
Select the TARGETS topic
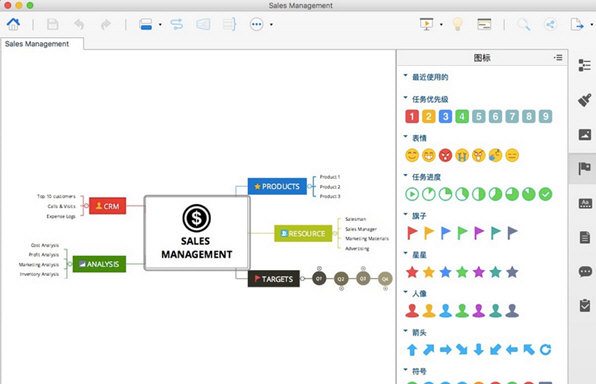click(x=274, y=279)
